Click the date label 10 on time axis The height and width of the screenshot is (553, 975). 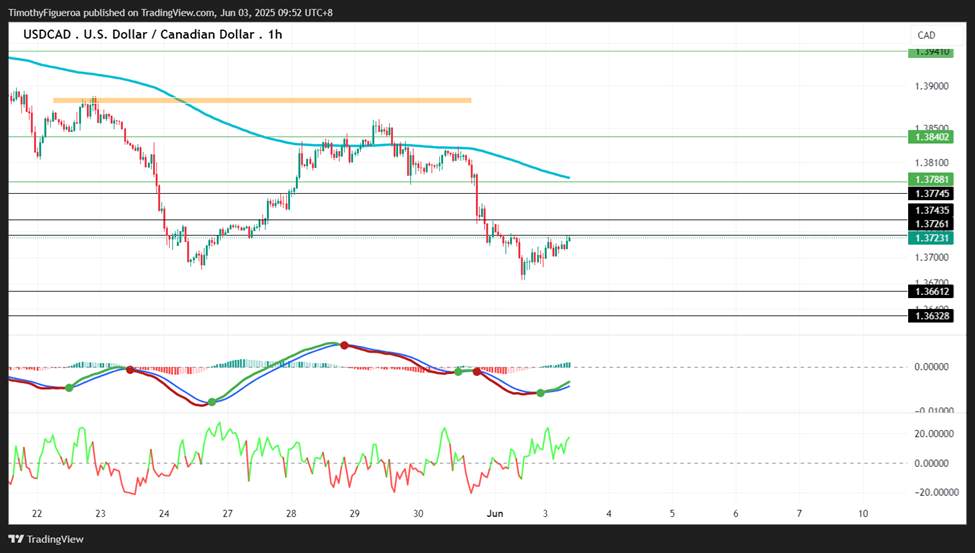coord(862,514)
